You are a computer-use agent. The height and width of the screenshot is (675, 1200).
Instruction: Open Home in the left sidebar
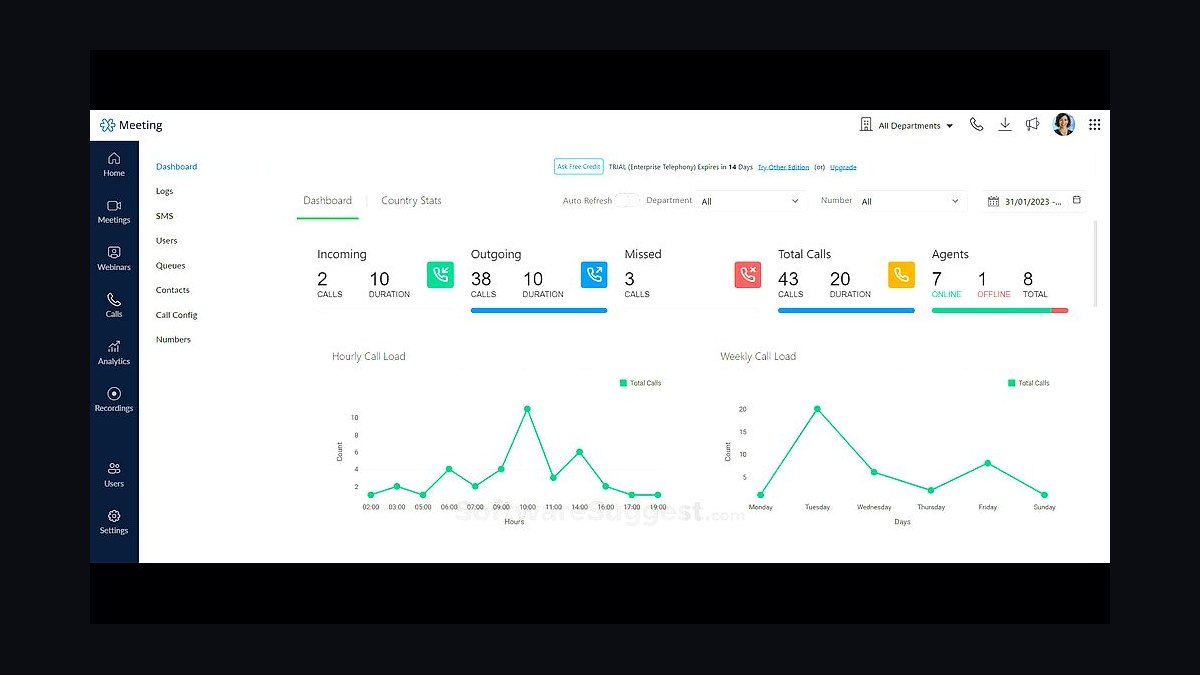coord(114,165)
